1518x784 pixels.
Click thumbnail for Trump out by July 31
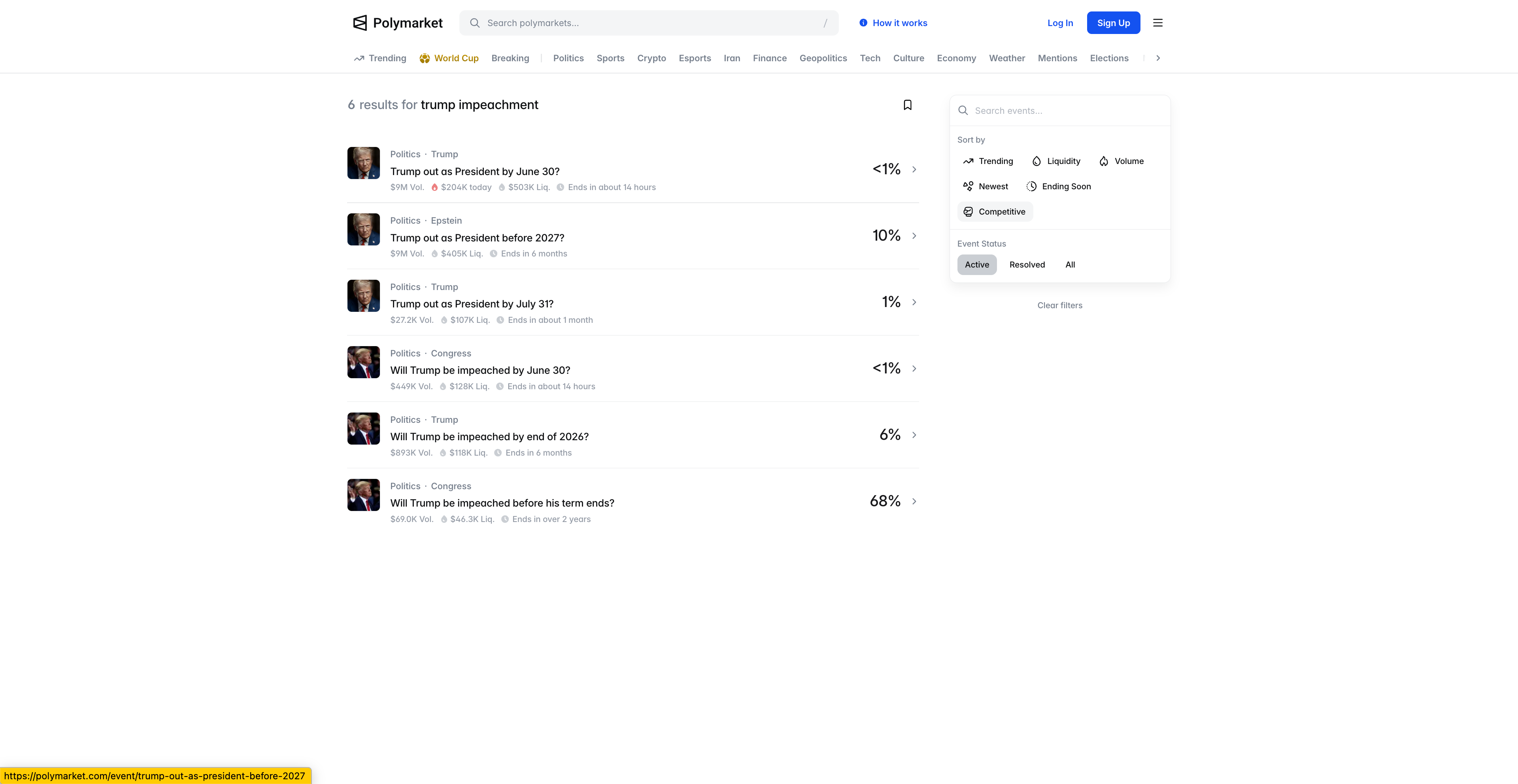click(x=364, y=296)
